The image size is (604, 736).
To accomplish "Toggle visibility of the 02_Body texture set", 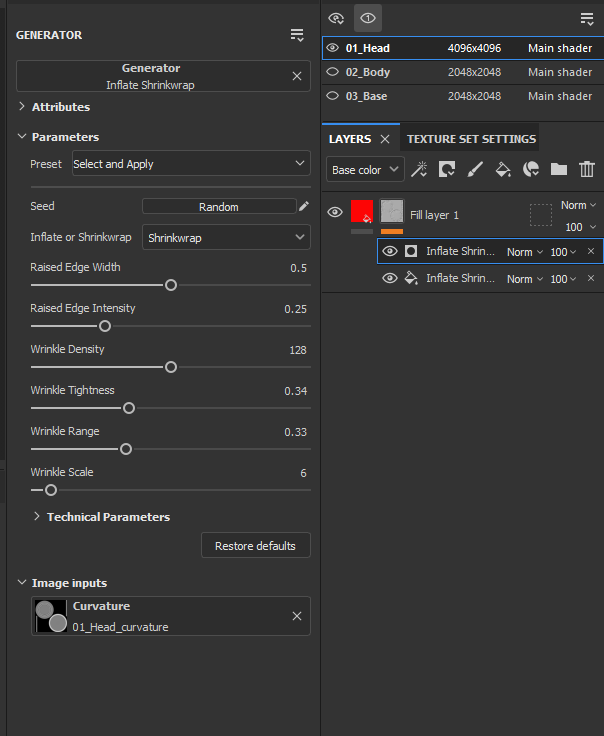I will [x=332, y=72].
